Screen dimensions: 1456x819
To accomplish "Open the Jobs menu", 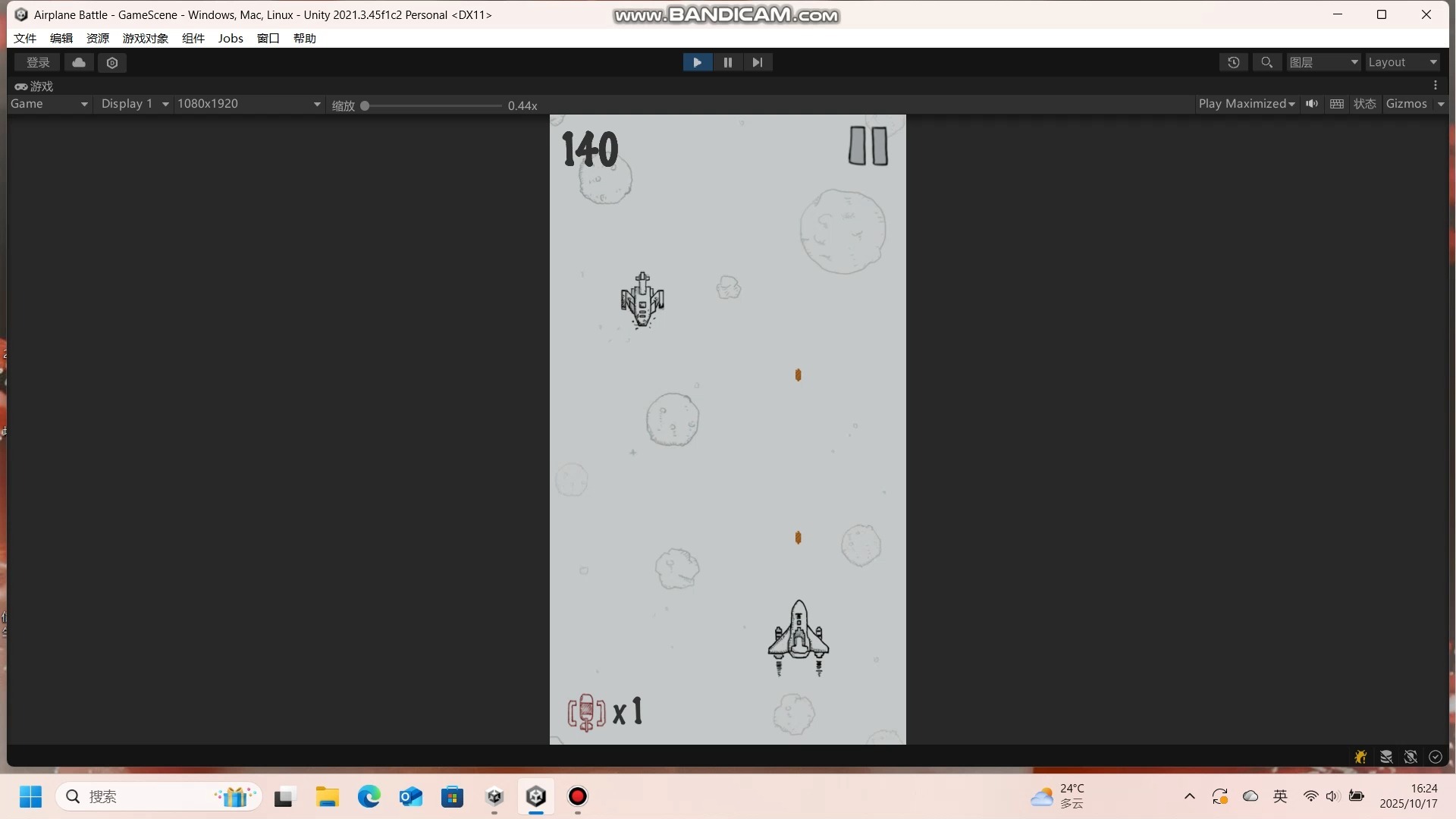I will (x=230, y=38).
